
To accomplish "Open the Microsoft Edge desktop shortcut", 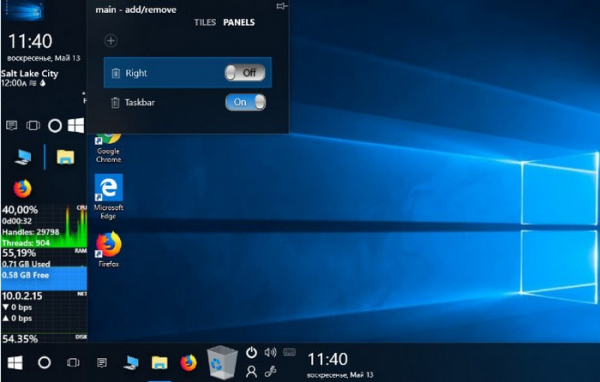I will point(109,196).
